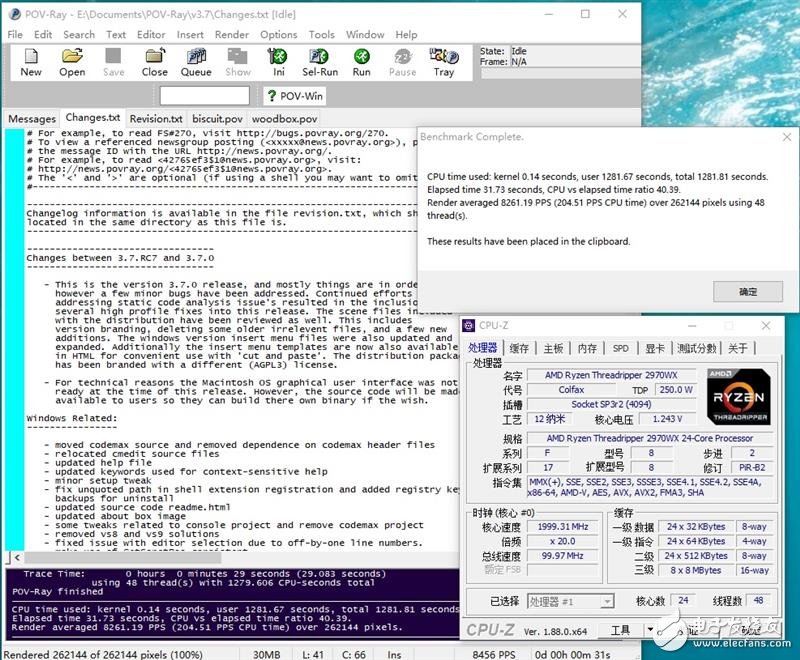Screen dimensions: 800x660
Task: Click the CPU-Z 工具 button
Action: [621, 630]
